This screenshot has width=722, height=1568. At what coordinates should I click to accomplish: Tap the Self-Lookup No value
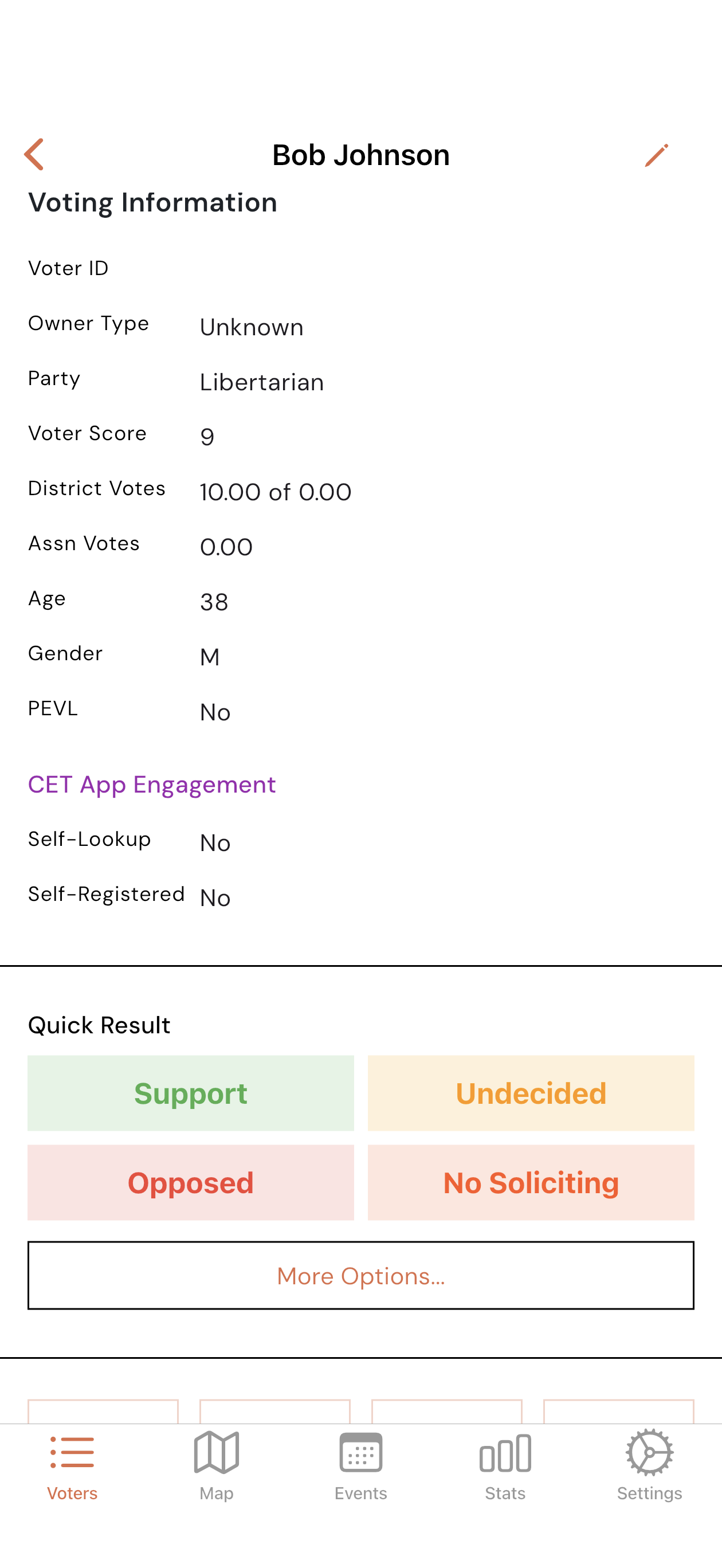(214, 842)
